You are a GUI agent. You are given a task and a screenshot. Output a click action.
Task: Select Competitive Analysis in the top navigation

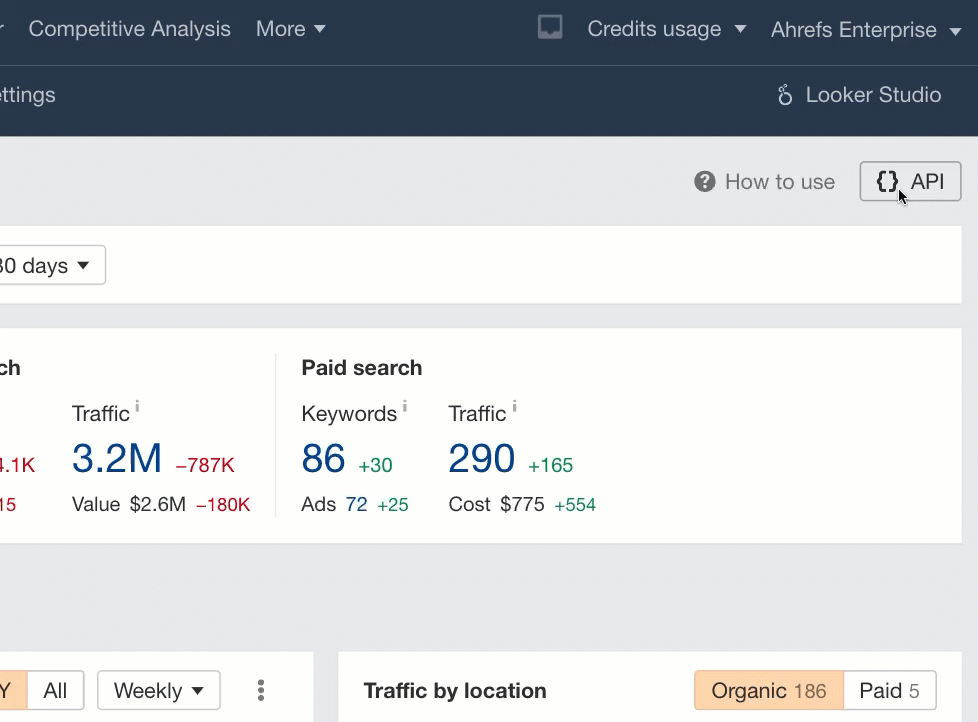tap(129, 28)
